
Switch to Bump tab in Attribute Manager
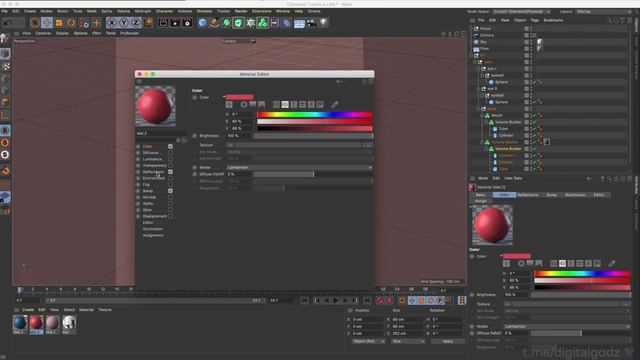[x=551, y=195]
